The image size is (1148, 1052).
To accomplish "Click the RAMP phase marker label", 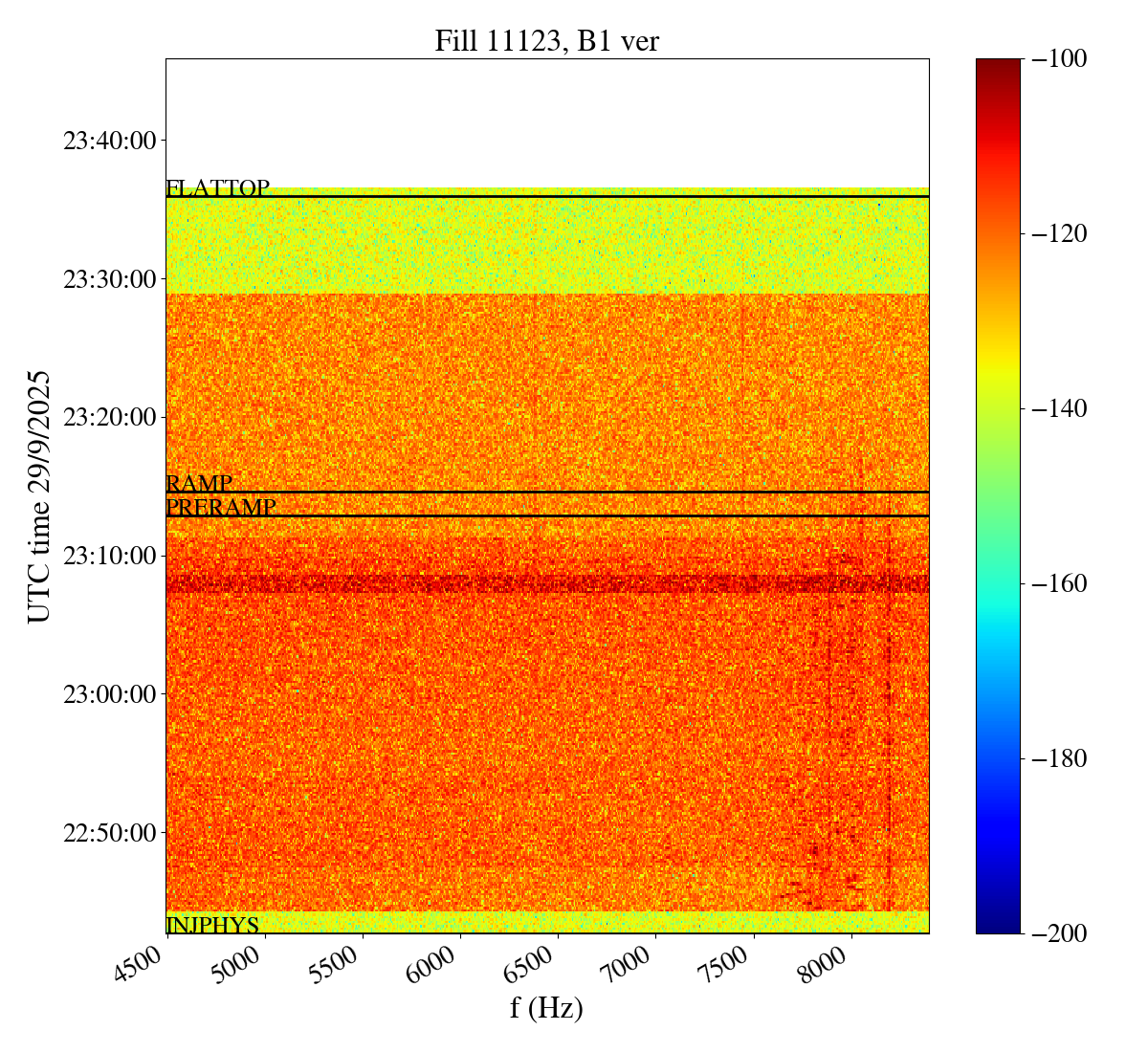I will (x=199, y=484).
